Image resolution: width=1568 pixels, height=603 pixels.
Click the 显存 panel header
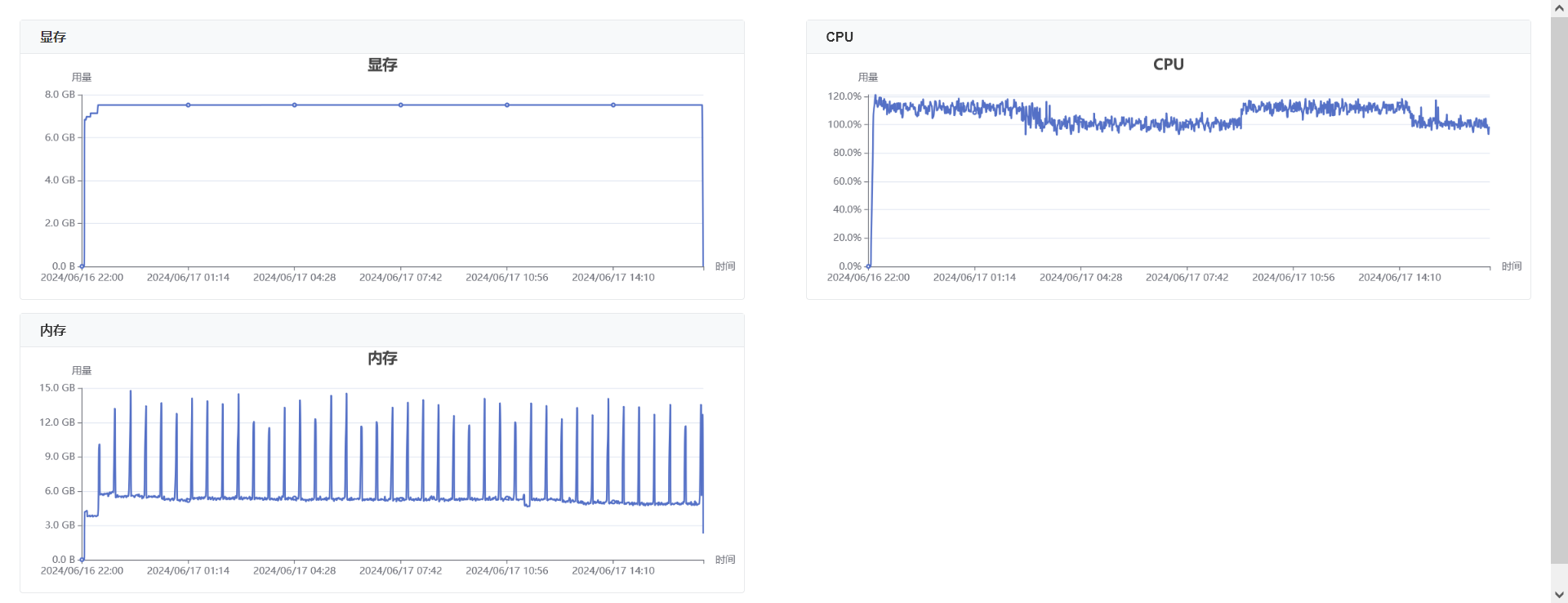click(382, 37)
